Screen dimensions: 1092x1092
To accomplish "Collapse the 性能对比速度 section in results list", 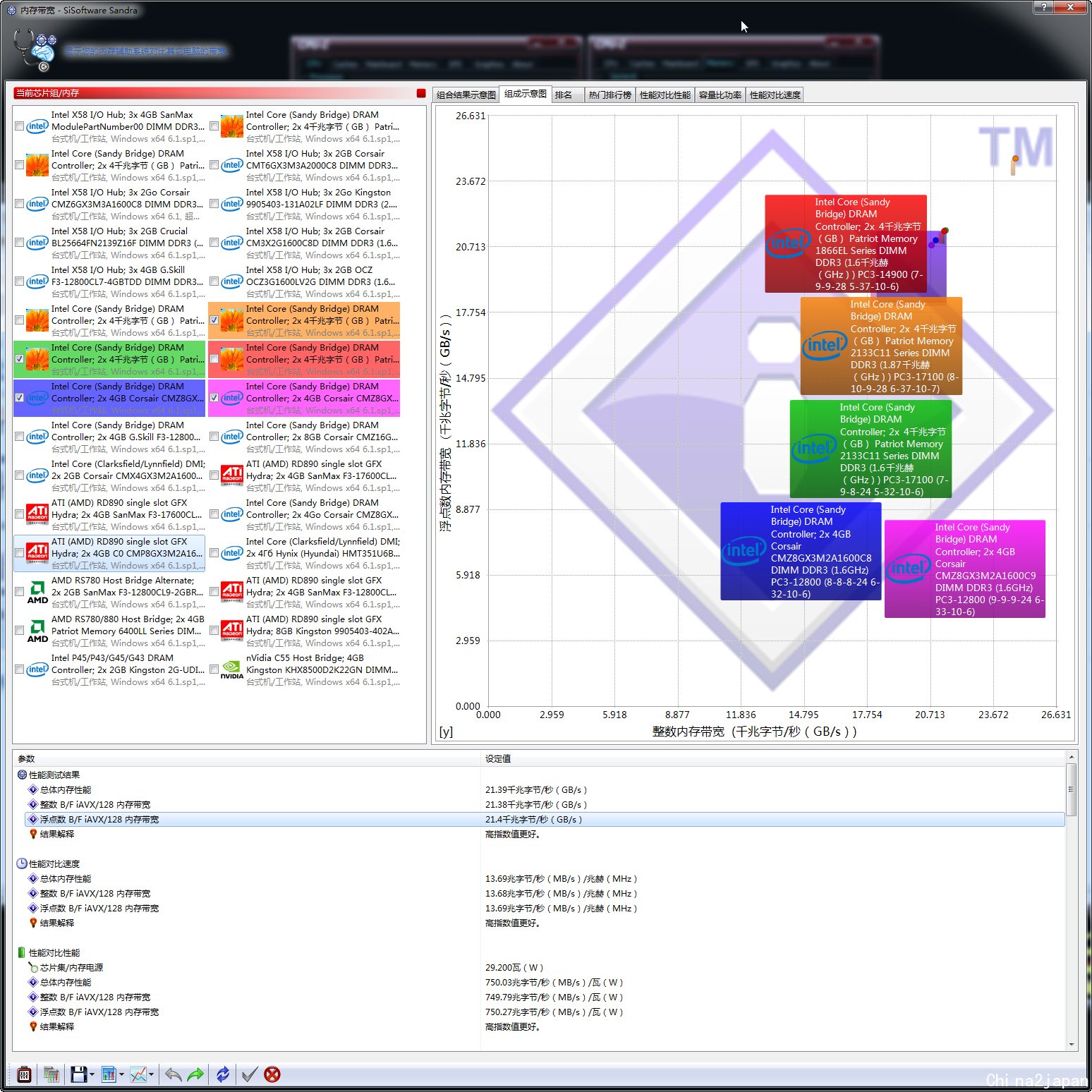I will click(x=22, y=863).
